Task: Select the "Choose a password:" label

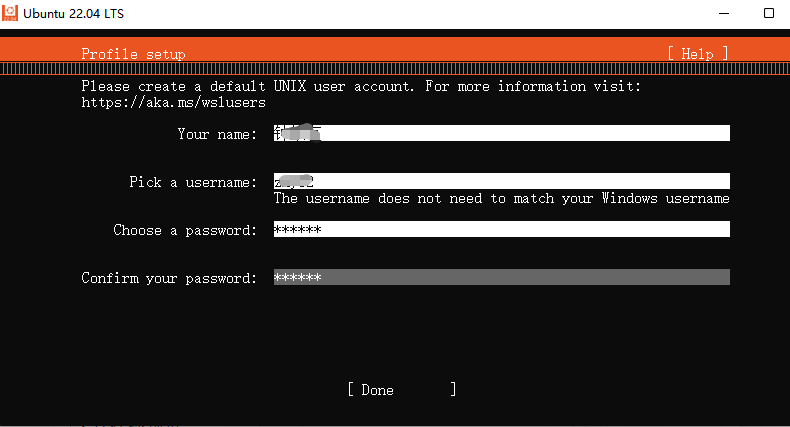Action: coord(185,230)
